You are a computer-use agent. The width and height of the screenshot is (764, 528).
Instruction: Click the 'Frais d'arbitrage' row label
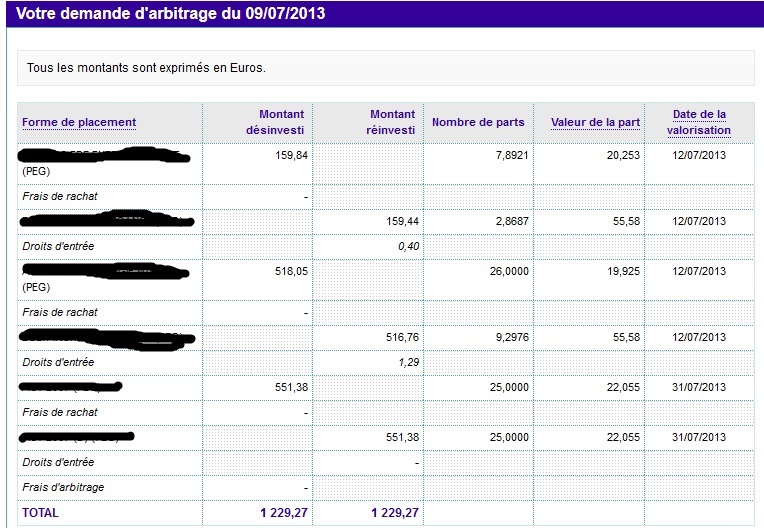(63, 488)
